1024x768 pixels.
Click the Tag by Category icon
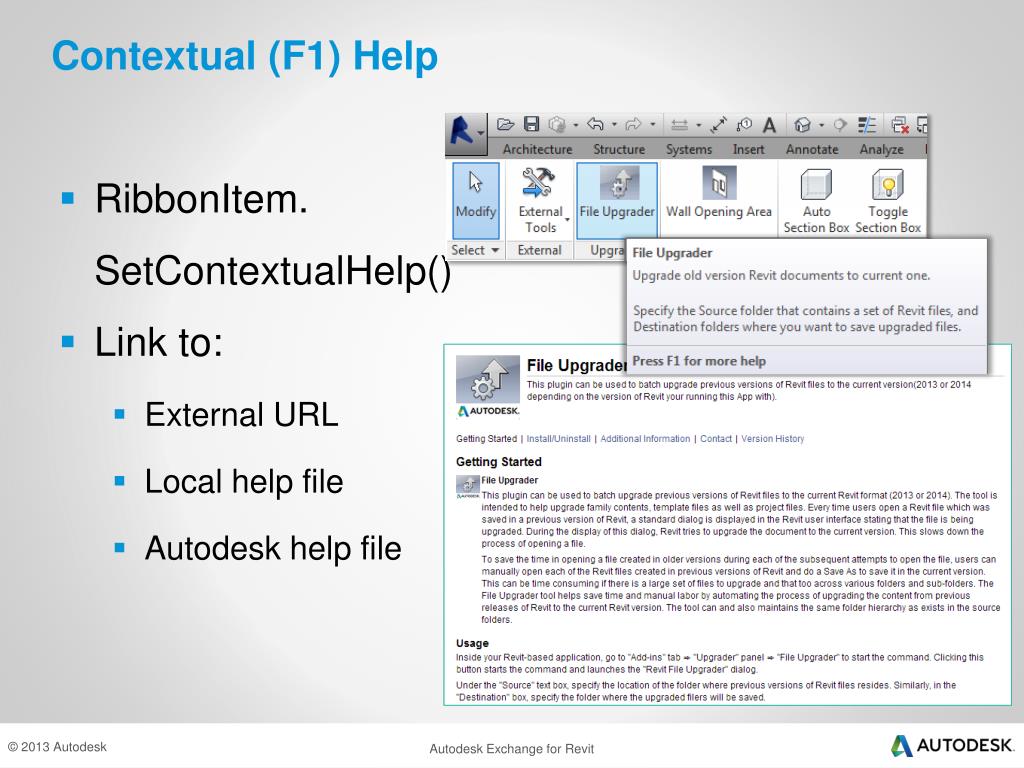tap(744, 124)
